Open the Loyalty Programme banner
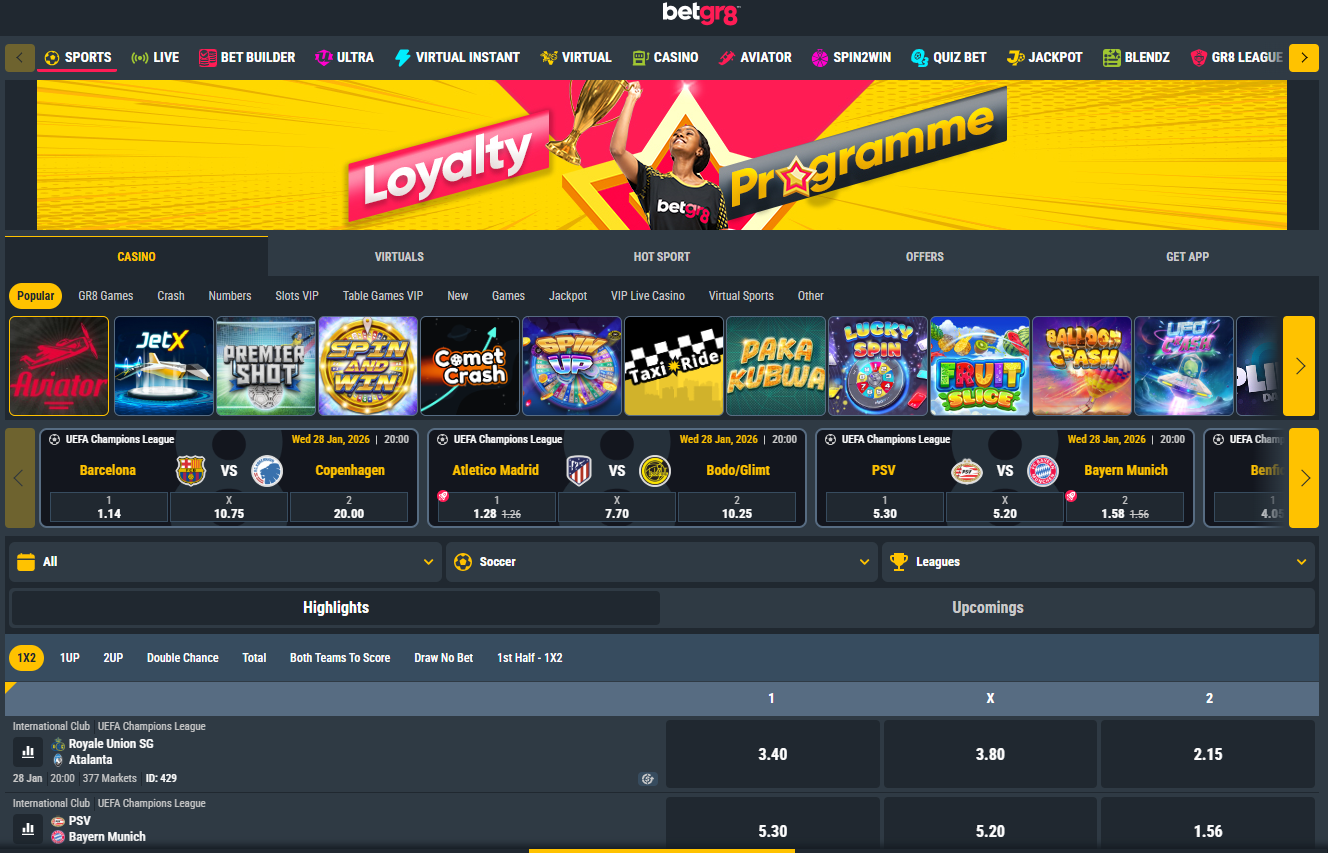 (x=662, y=155)
